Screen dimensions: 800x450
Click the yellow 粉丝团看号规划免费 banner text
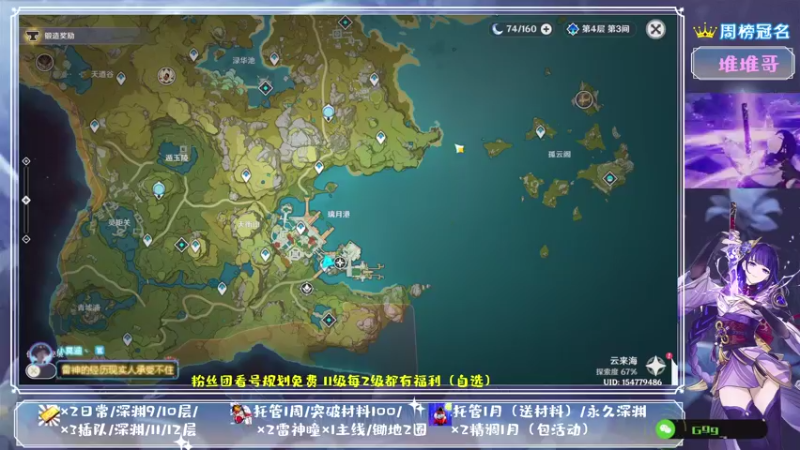click(341, 381)
